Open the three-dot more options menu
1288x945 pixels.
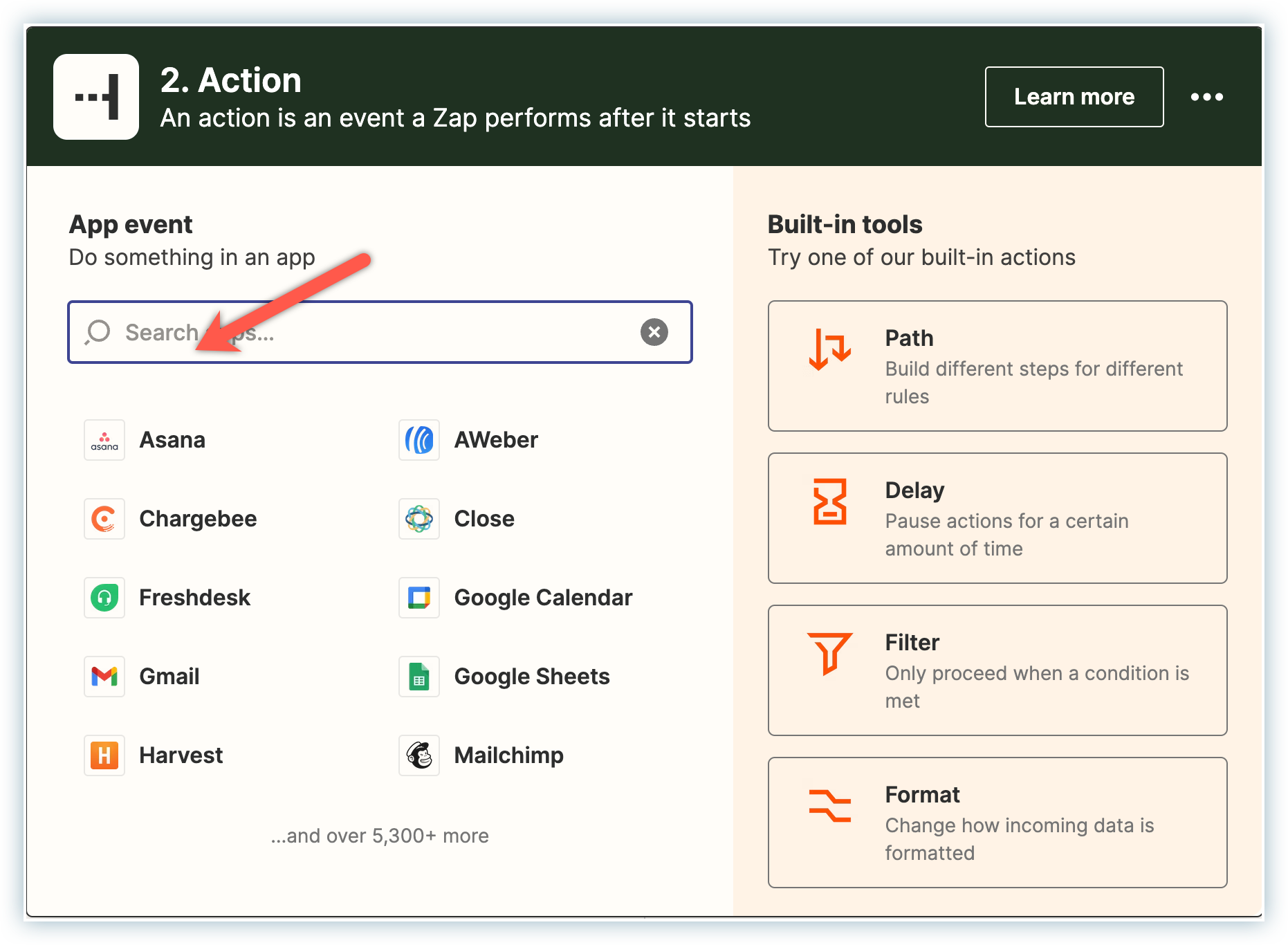pos(1206,97)
